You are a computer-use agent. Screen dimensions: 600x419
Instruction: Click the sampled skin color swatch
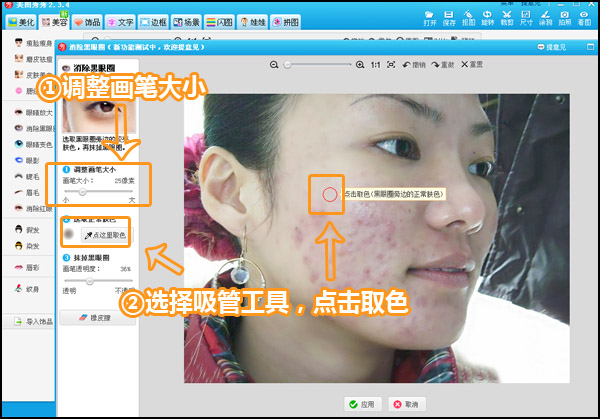[69, 233]
